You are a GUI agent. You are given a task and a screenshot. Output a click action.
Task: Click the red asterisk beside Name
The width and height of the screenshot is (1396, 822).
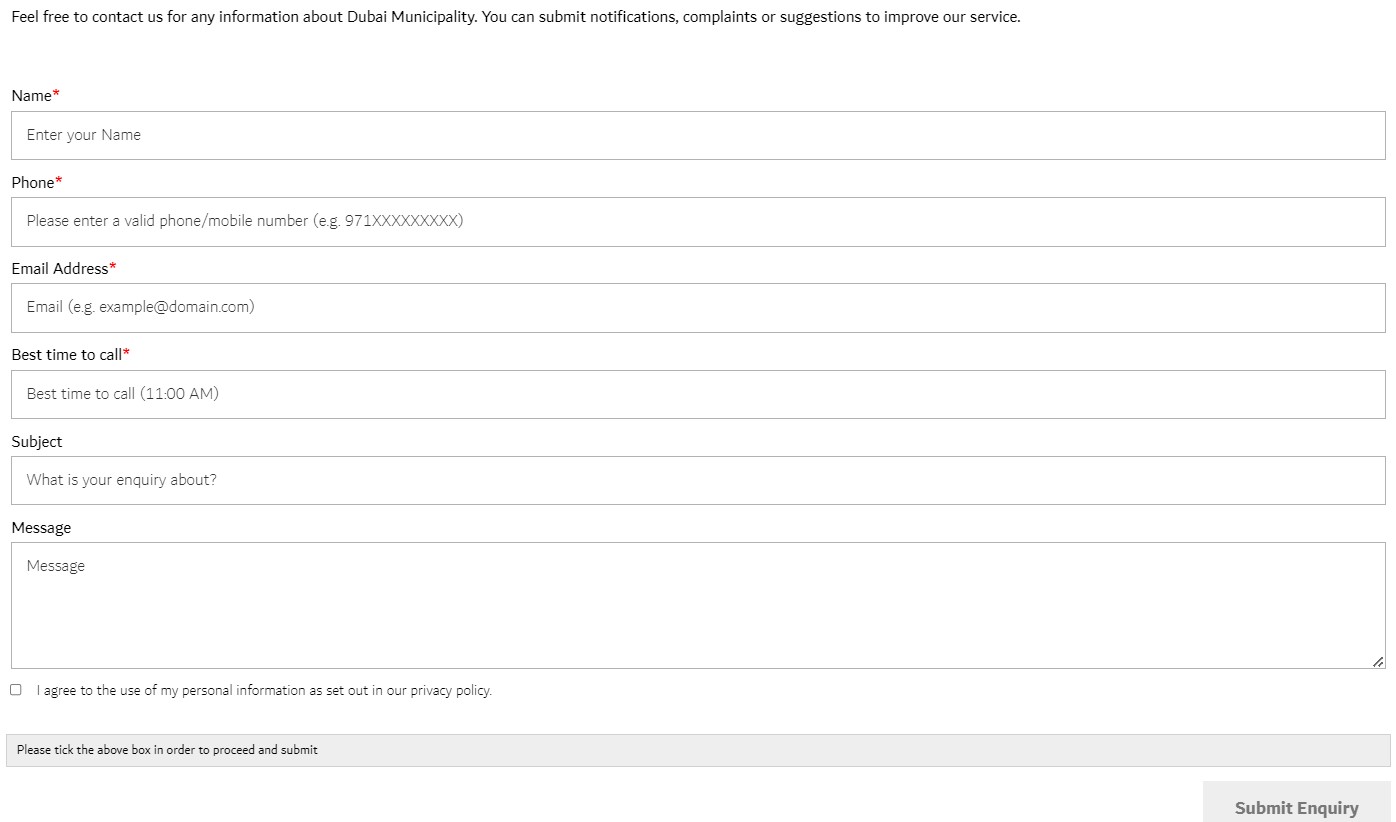coord(57,94)
